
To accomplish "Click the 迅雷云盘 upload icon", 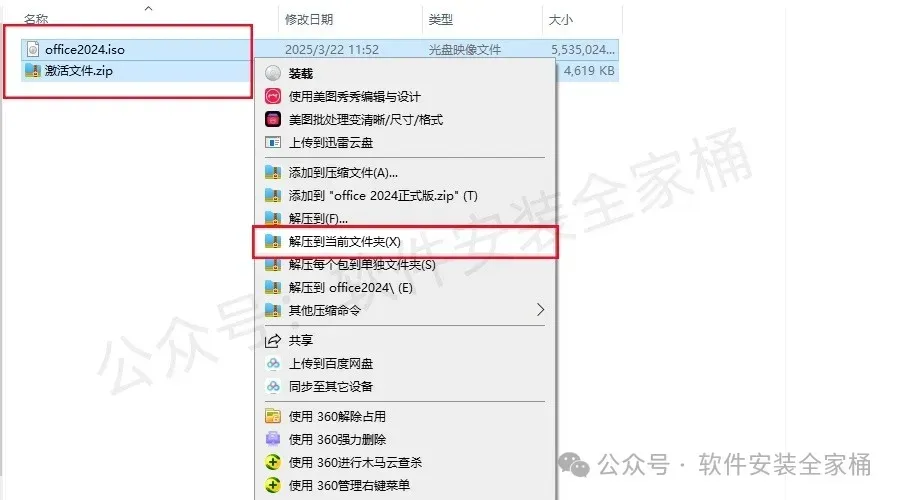I will point(273,142).
